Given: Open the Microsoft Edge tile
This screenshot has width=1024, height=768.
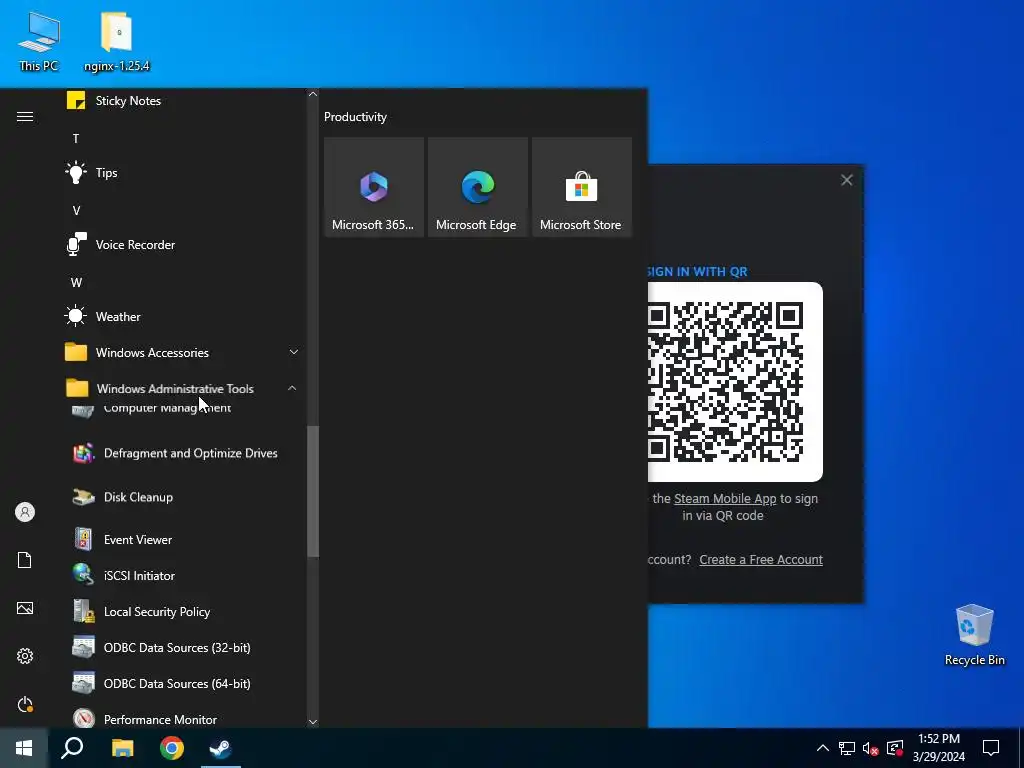Looking at the screenshot, I should [x=477, y=187].
